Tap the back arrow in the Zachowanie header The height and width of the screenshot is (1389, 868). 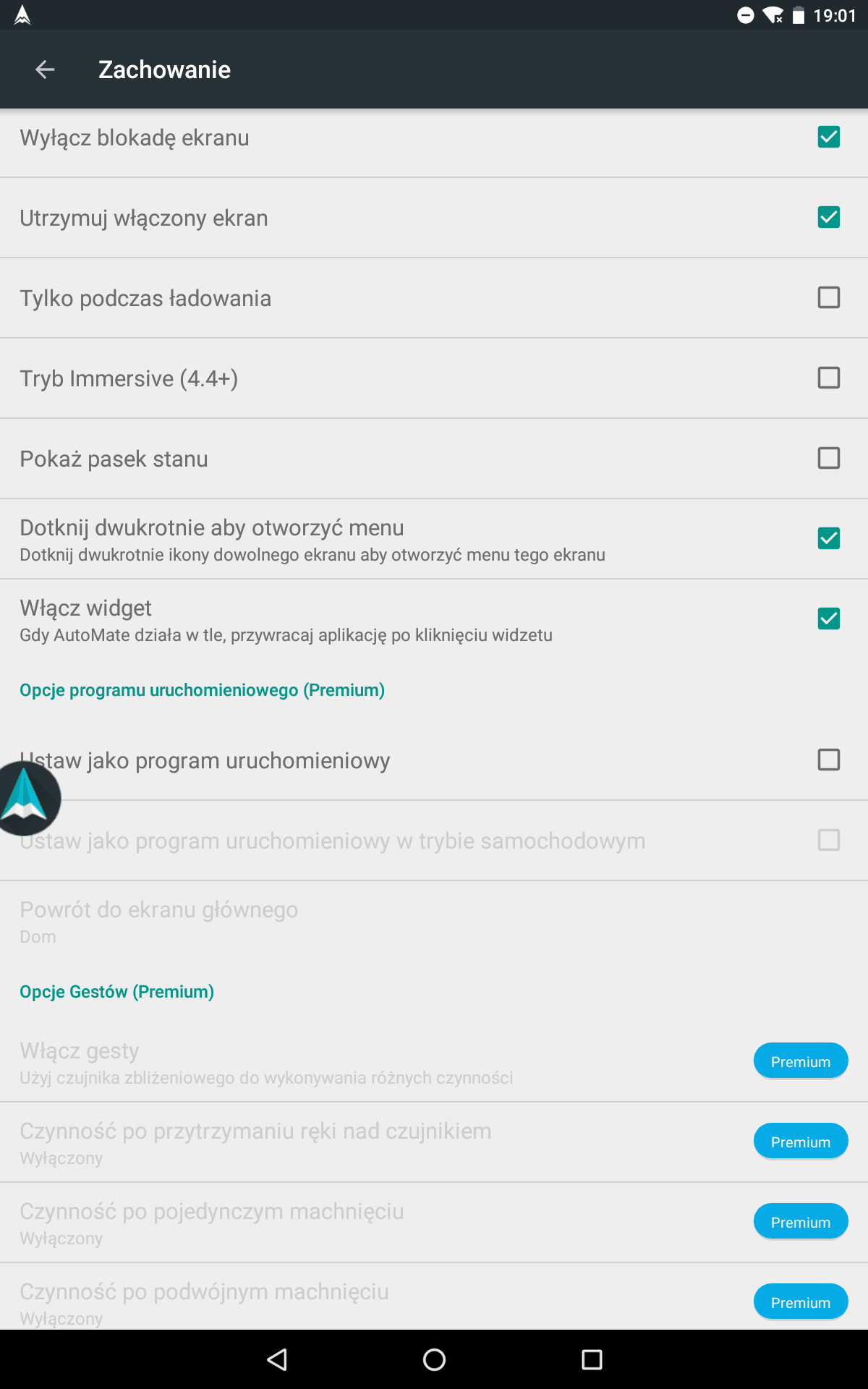tap(45, 69)
